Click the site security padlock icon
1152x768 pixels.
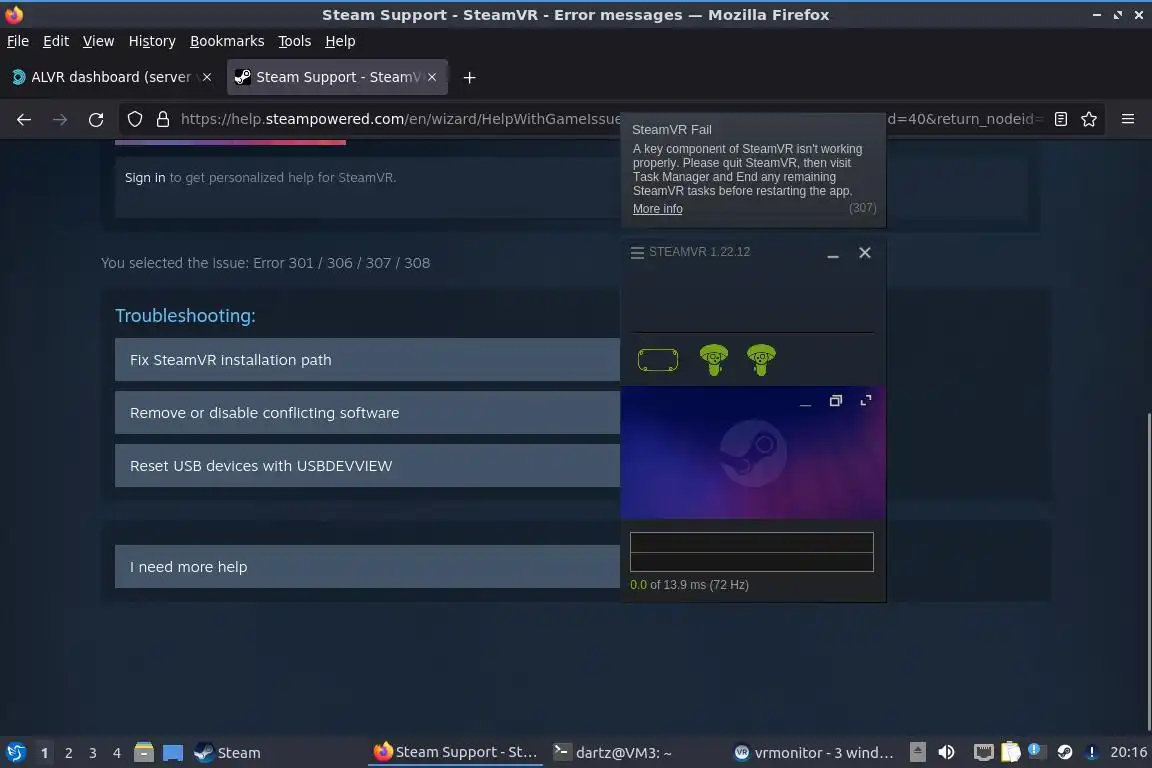pyautogui.click(x=163, y=119)
